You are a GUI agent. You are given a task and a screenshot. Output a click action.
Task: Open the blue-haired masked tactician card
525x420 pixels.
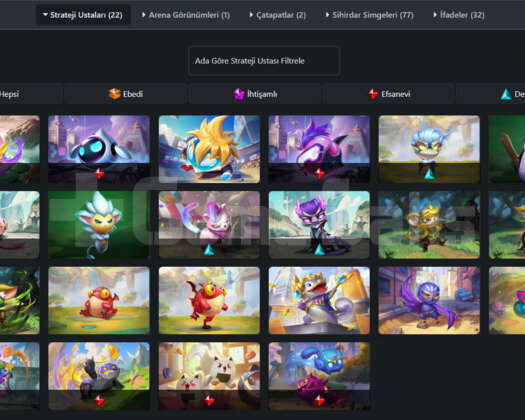click(429, 149)
